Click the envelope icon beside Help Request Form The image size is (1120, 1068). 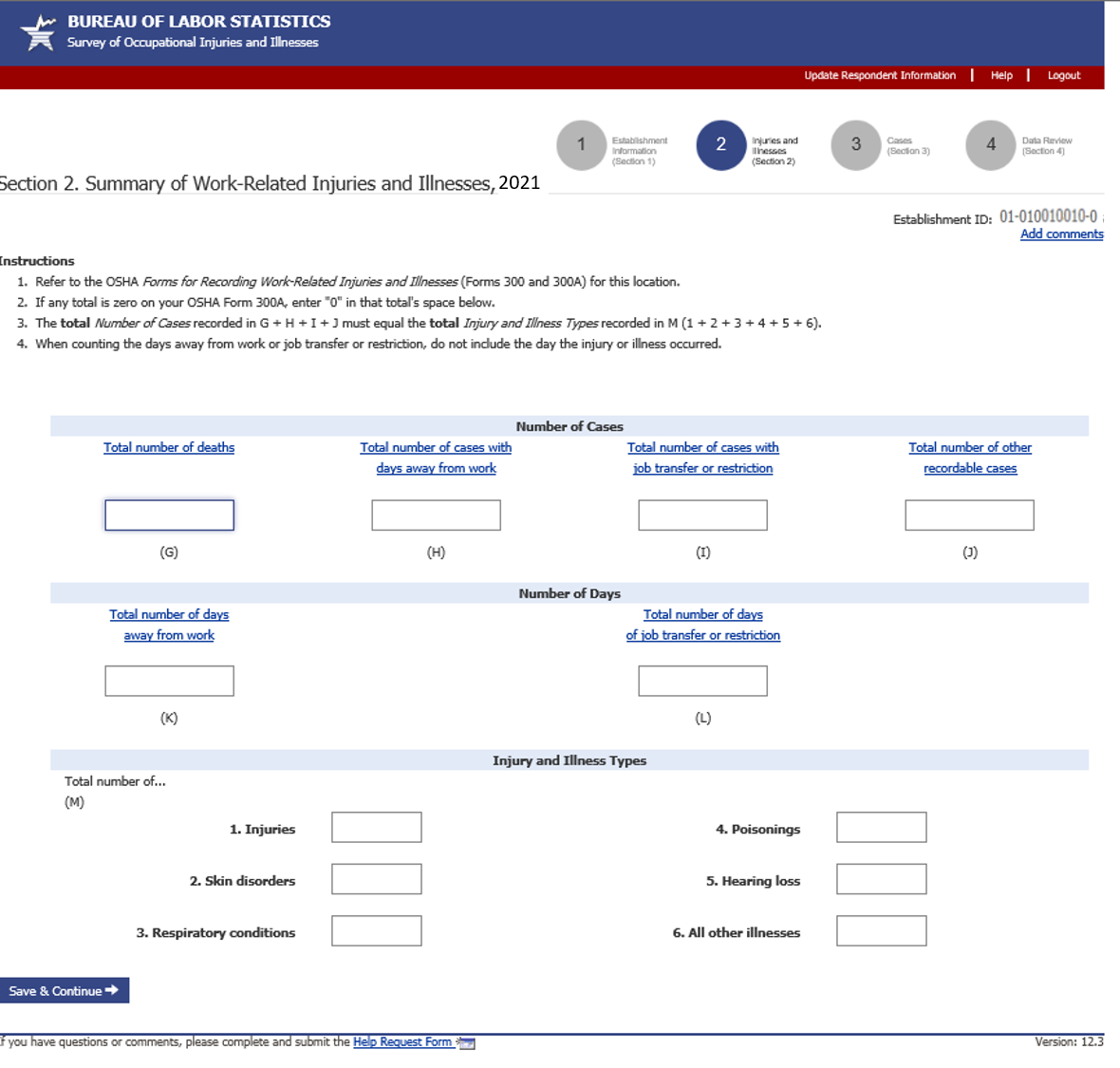466,1043
